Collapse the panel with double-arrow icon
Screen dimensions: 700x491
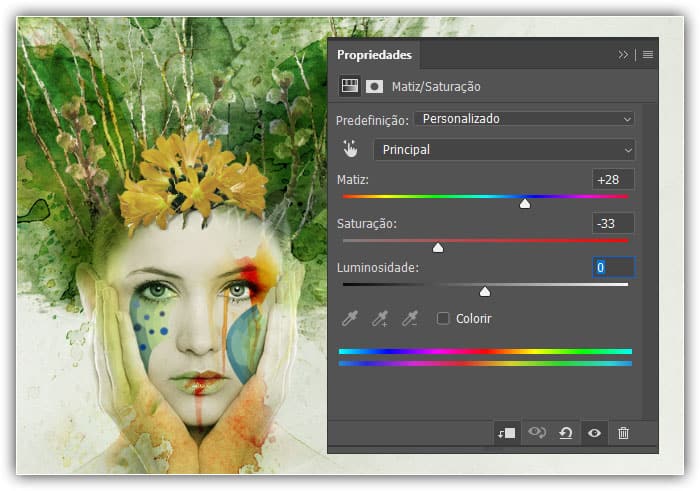click(623, 54)
